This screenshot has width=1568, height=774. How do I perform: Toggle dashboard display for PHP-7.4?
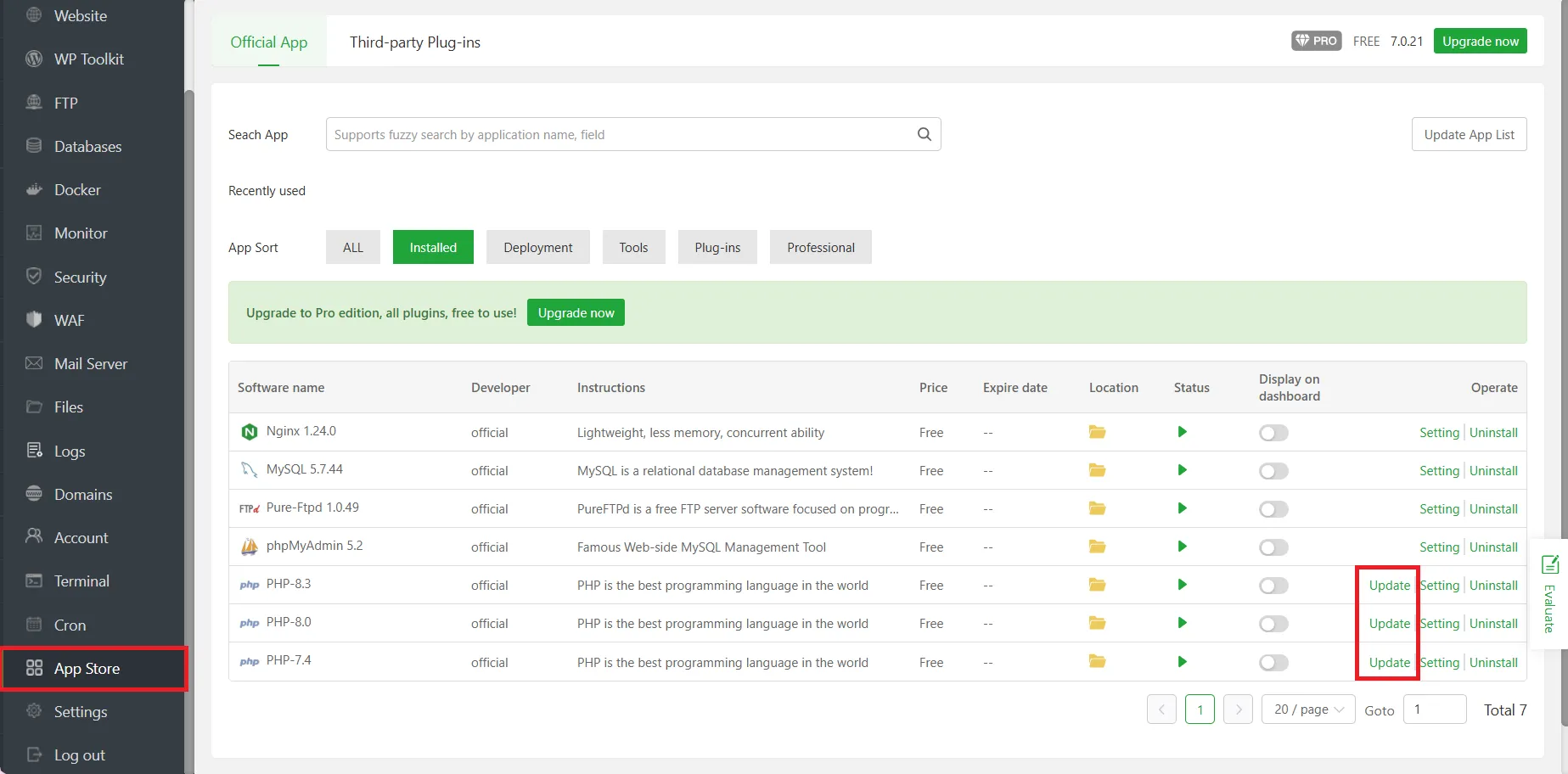(1273, 663)
